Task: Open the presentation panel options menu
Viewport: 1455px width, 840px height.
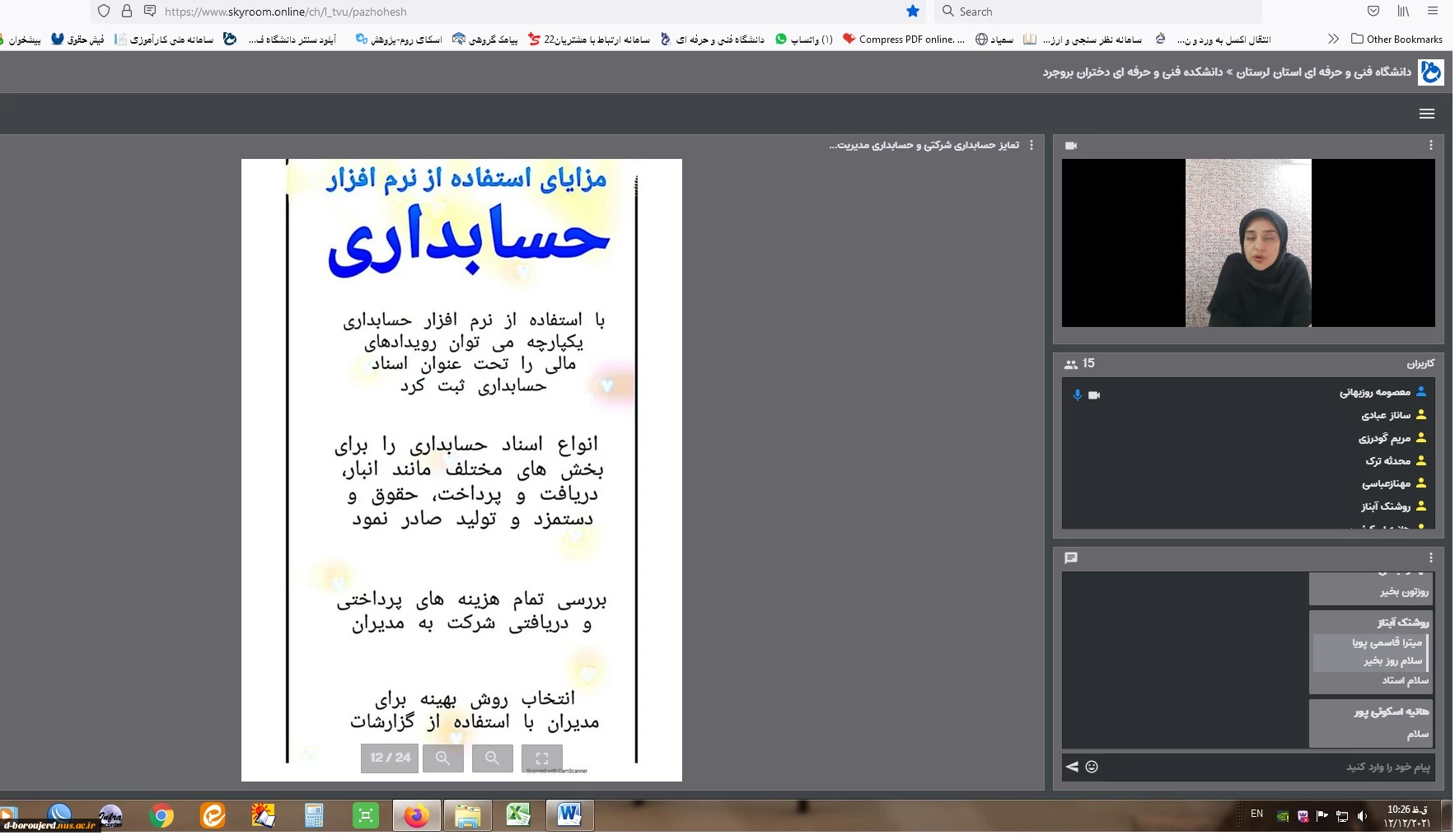Action: [1032, 145]
